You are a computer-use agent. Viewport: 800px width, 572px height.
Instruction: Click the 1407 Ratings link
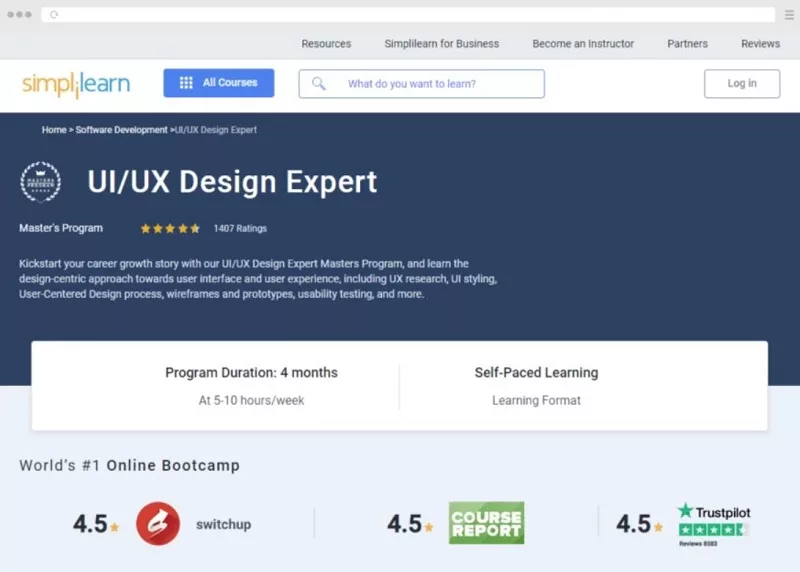[240, 229]
